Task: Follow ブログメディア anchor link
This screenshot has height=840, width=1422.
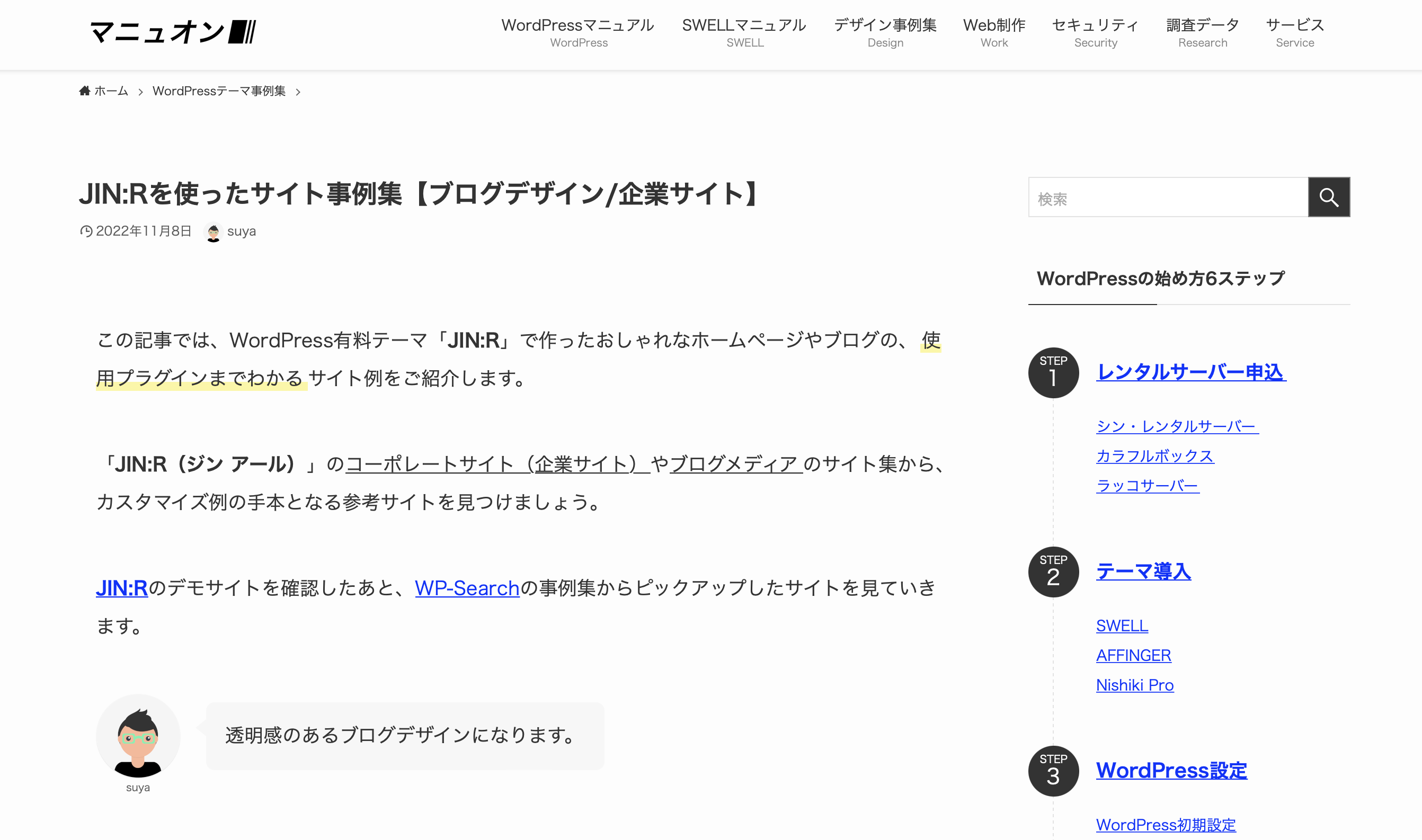Action: point(736,464)
